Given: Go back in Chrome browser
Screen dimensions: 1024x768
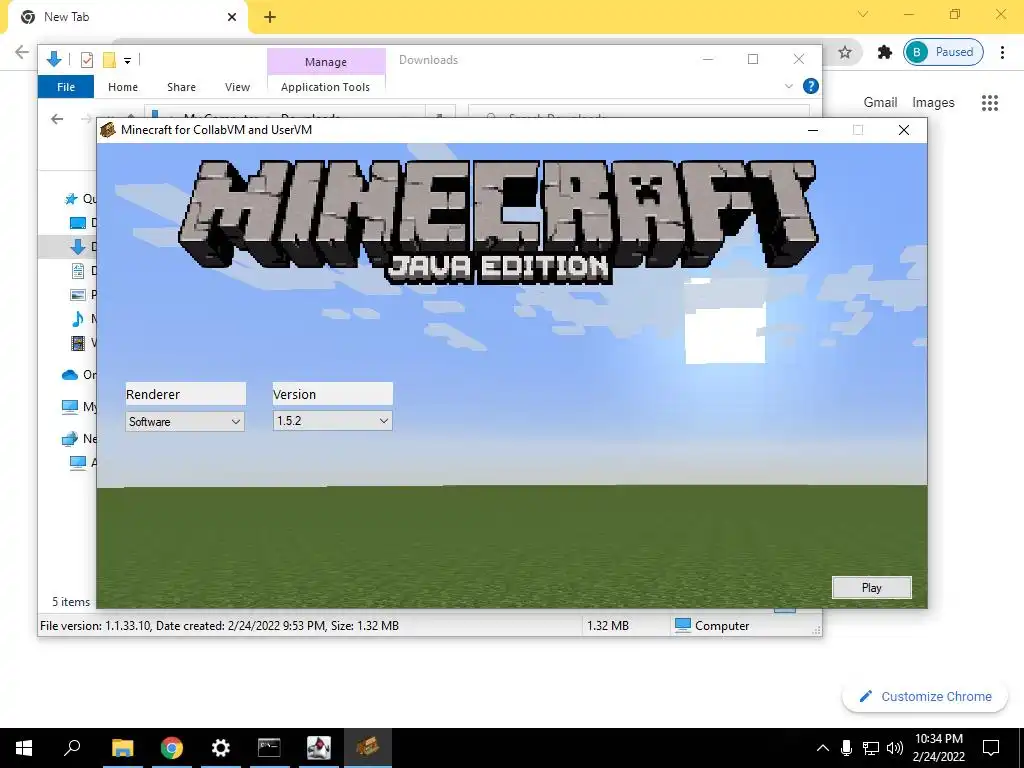Looking at the screenshot, I should tap(22, 52).
